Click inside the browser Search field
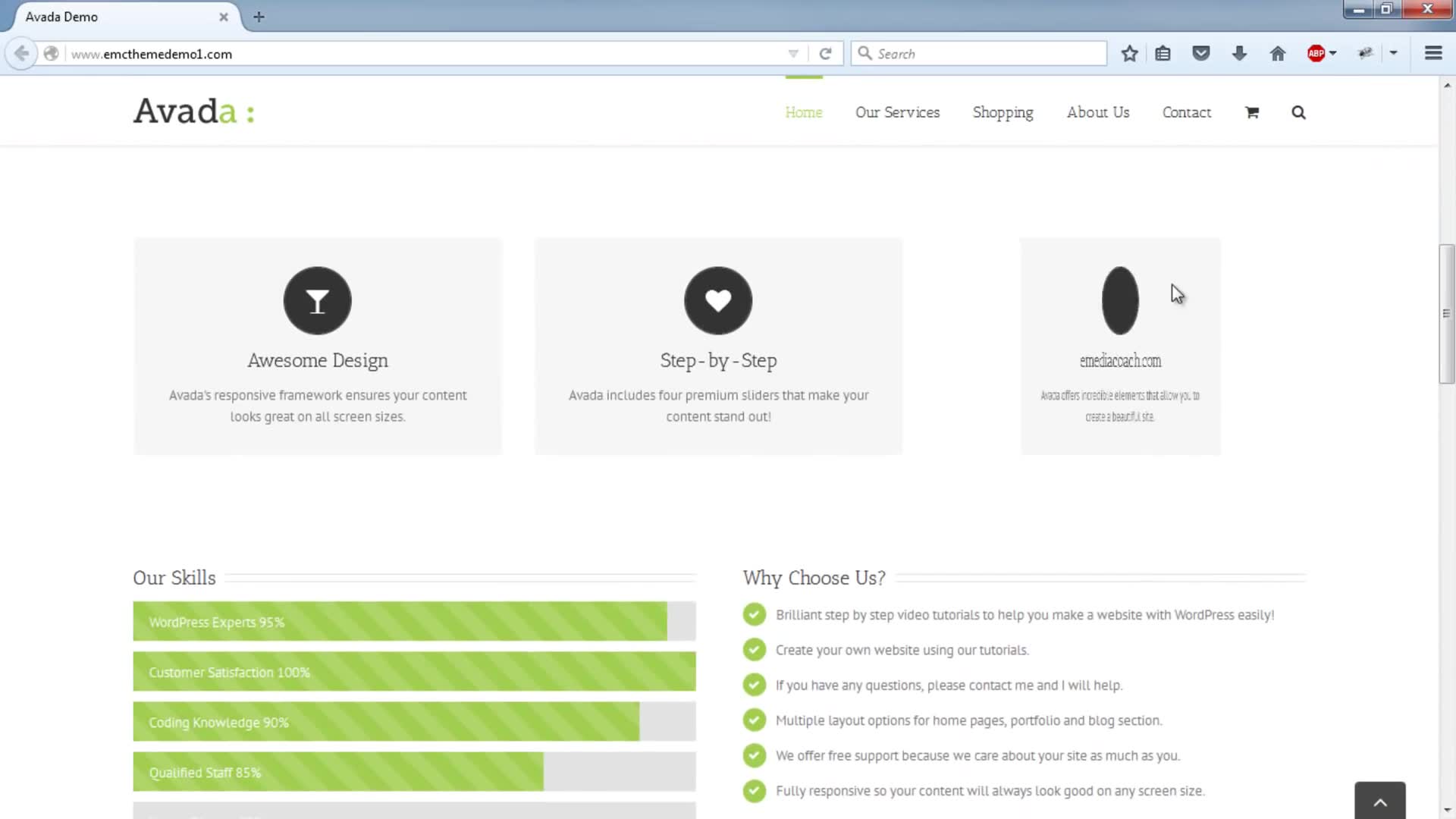This screenshot has height=819, width=1456. [986, 54]
